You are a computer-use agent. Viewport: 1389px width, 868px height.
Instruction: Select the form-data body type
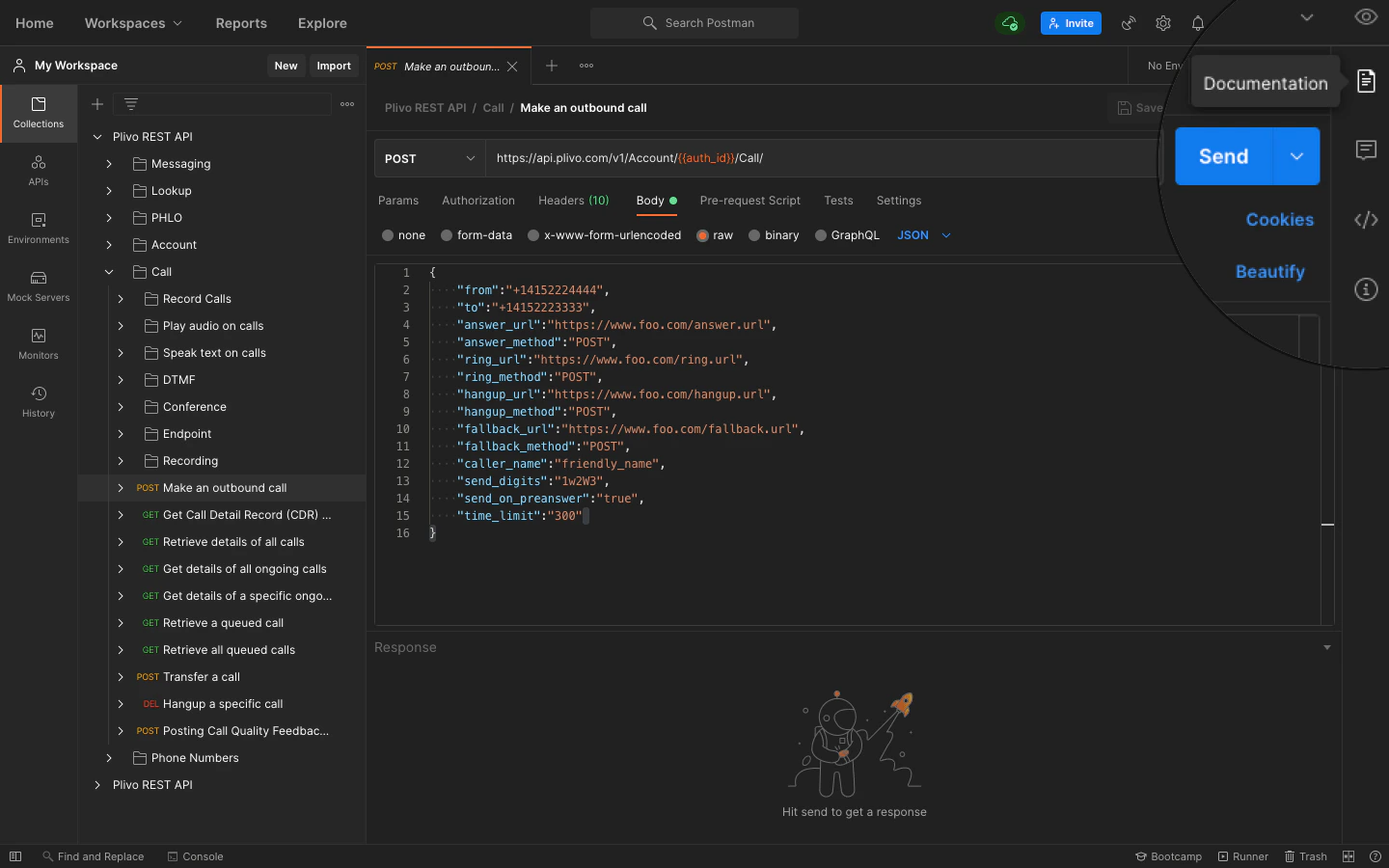(x=477, y=235)
